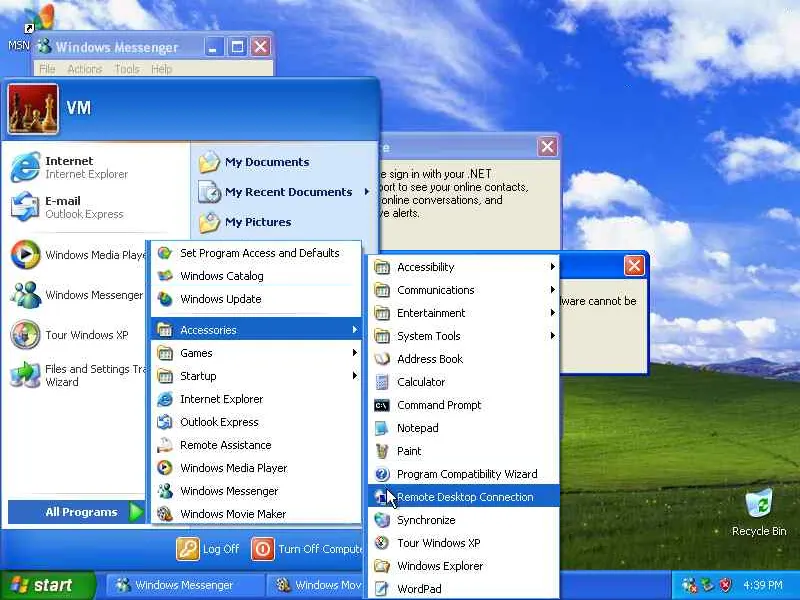Open Actions menu in Windows Messenger
800x600 pixels.
click(85, 69)
